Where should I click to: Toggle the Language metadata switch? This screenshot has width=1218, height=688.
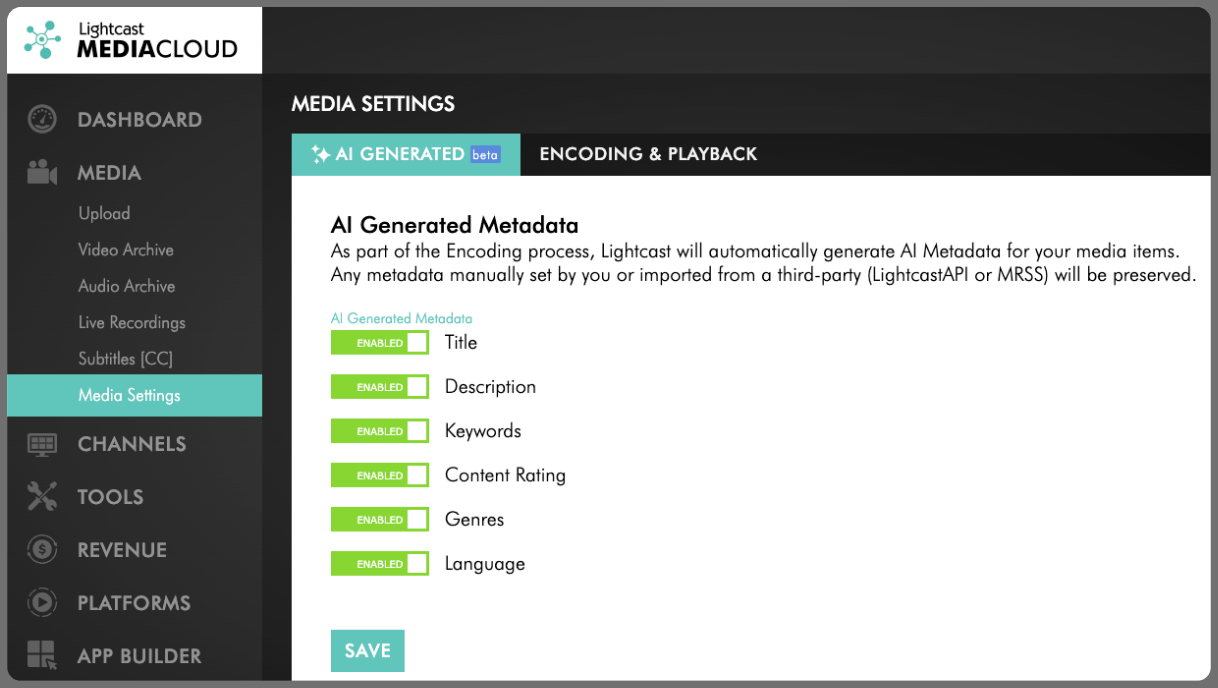380,564
